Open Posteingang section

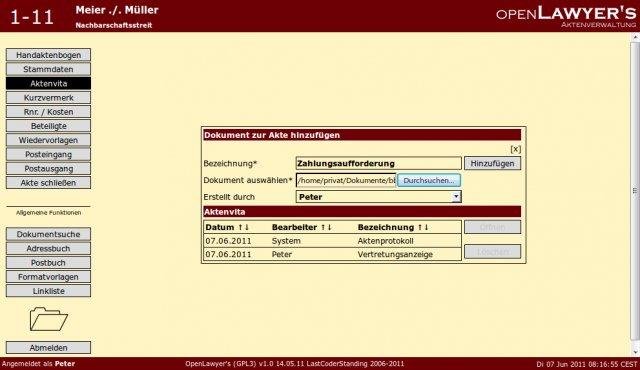[49, 155]
